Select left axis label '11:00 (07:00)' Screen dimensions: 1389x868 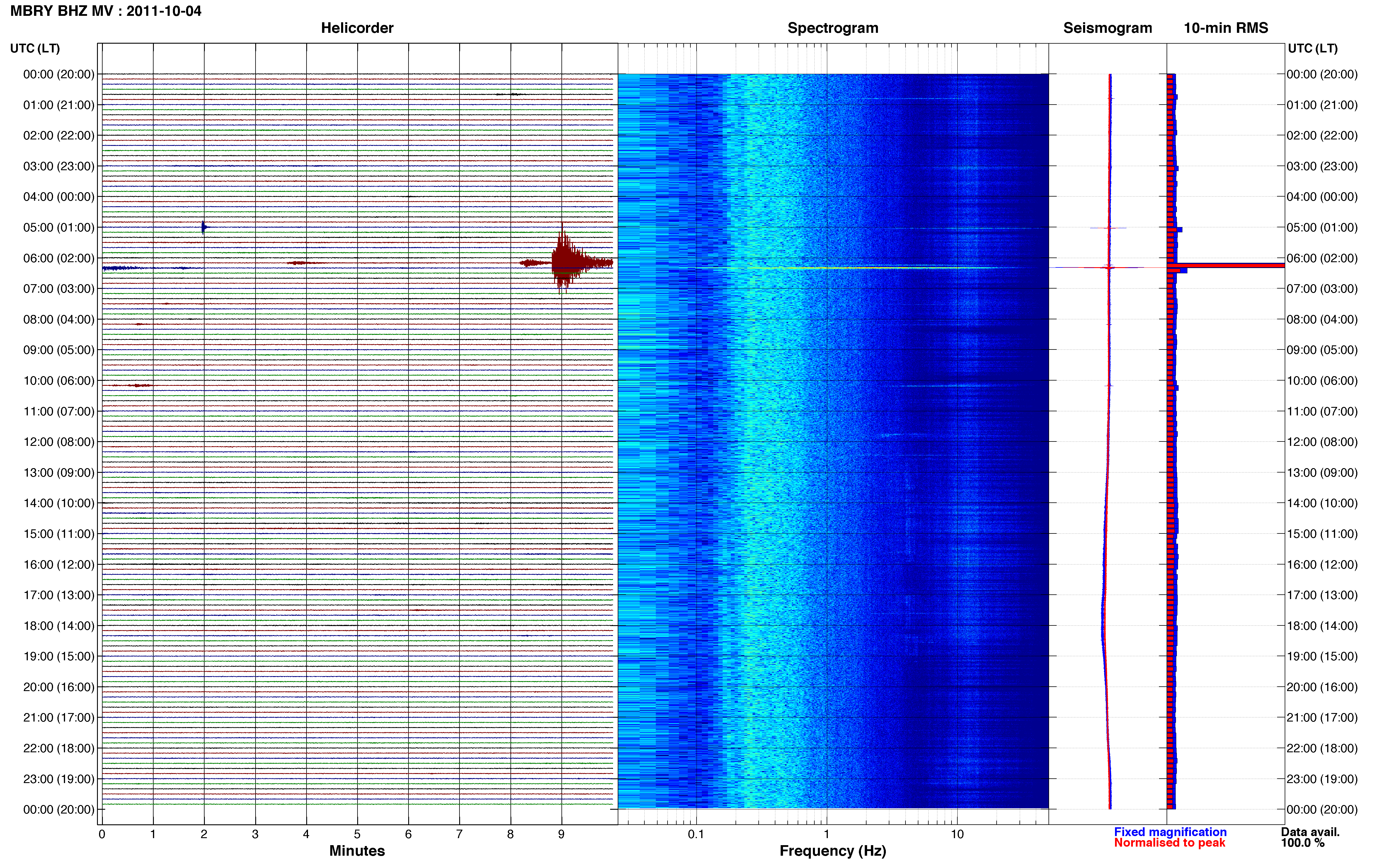pyautogui.click(x=59, y=412)
